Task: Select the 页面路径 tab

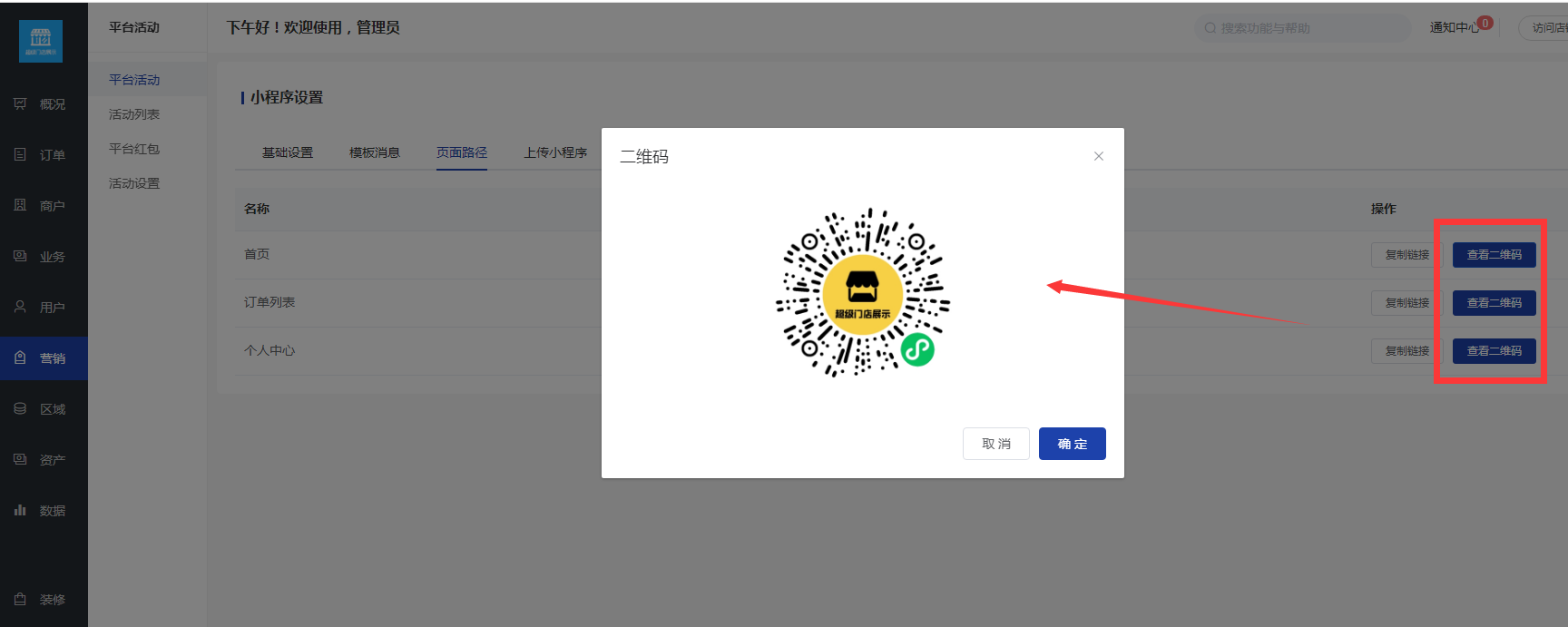Action: [462, 152]
